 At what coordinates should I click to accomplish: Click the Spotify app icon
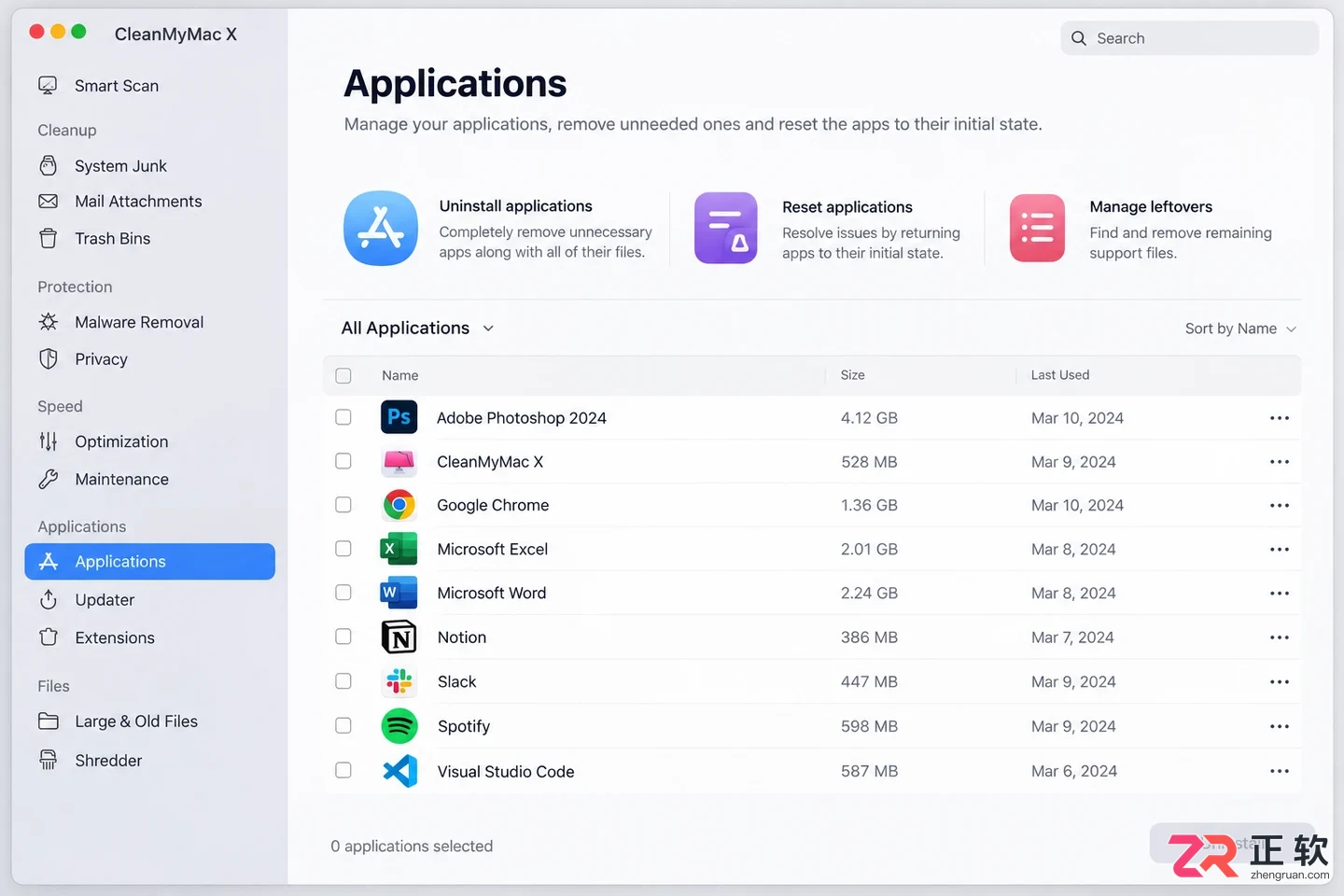click(x=399, y=726)
